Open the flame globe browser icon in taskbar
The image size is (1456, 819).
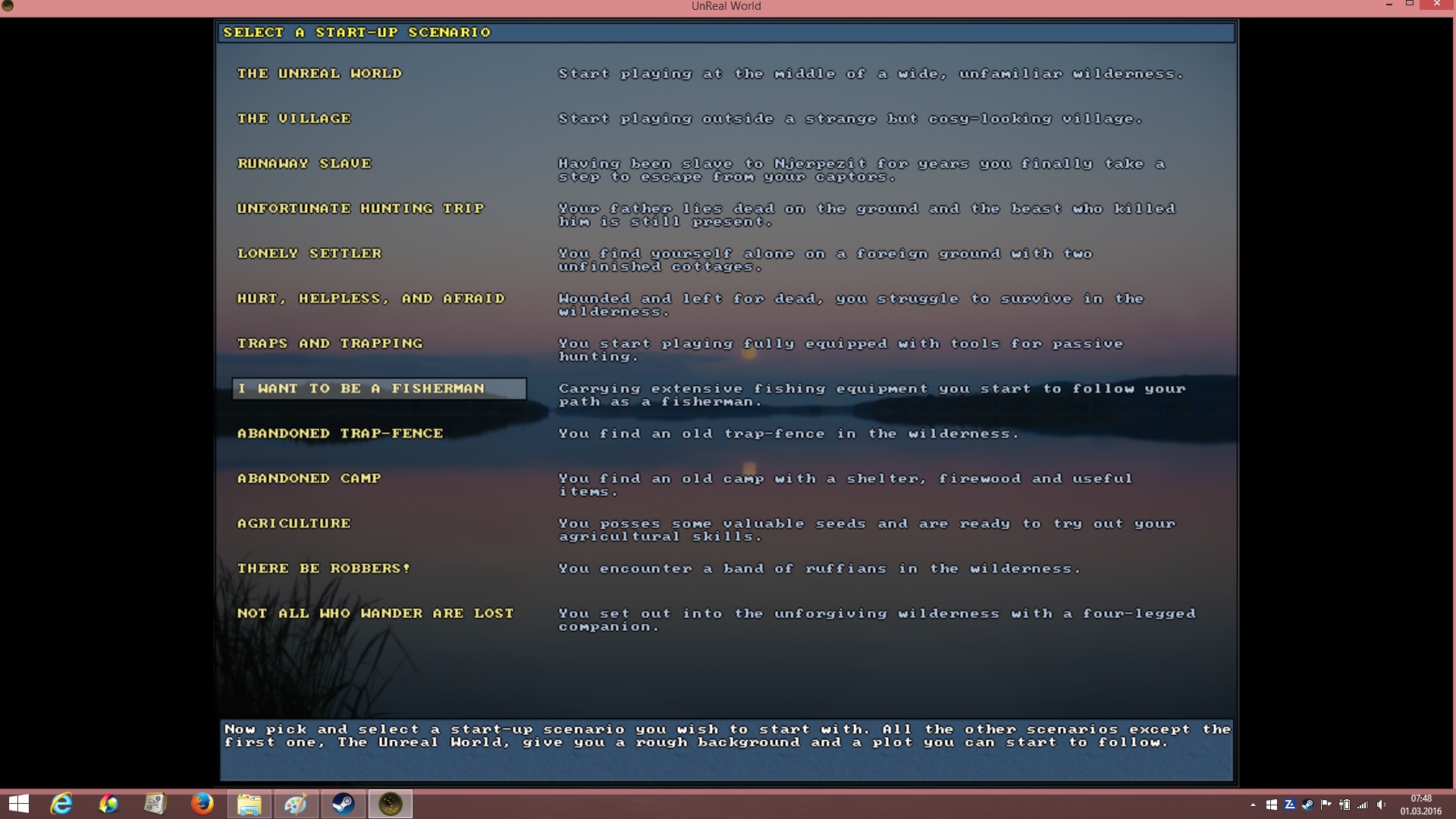[x=108, y=804]
